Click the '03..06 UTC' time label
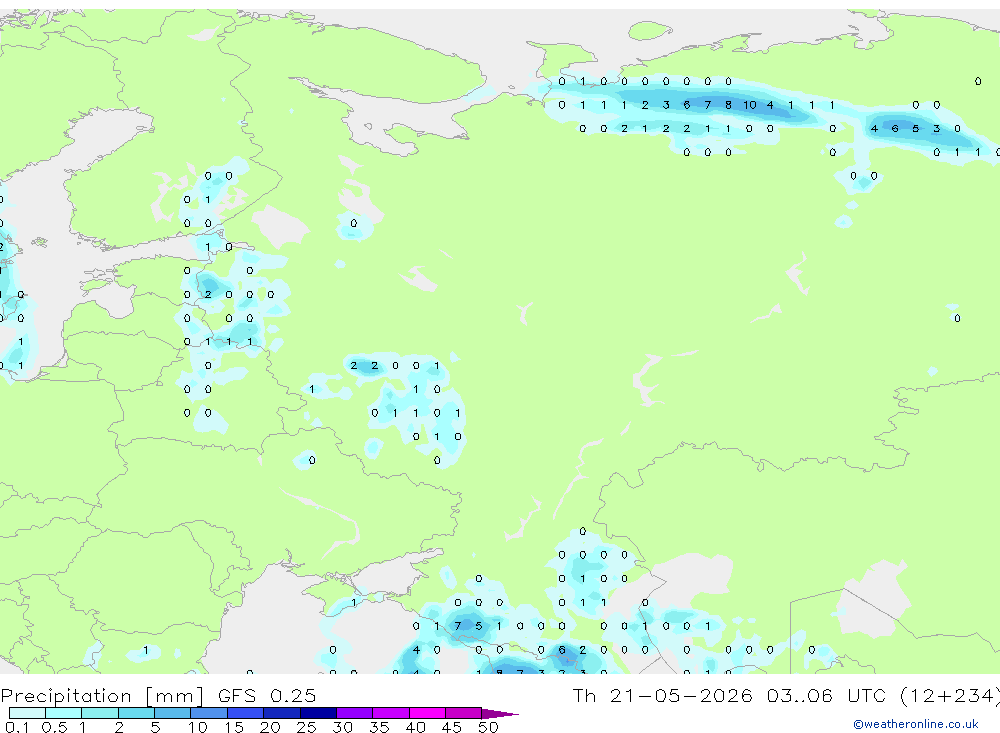The image size is (1000, 733). pos(825,696)
